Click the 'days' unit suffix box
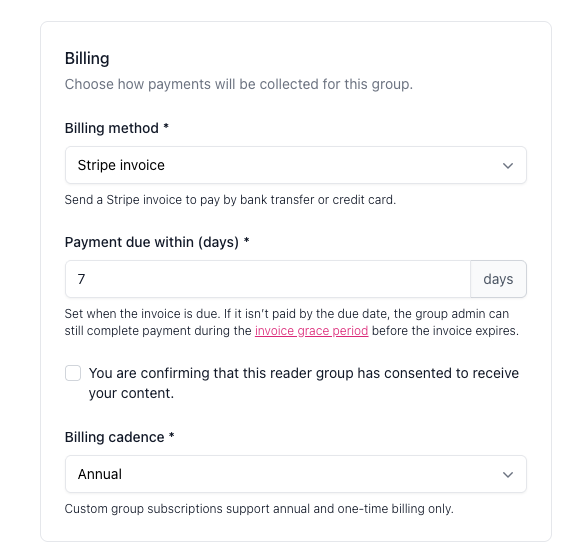577x553 pixels. click(498, 279)
